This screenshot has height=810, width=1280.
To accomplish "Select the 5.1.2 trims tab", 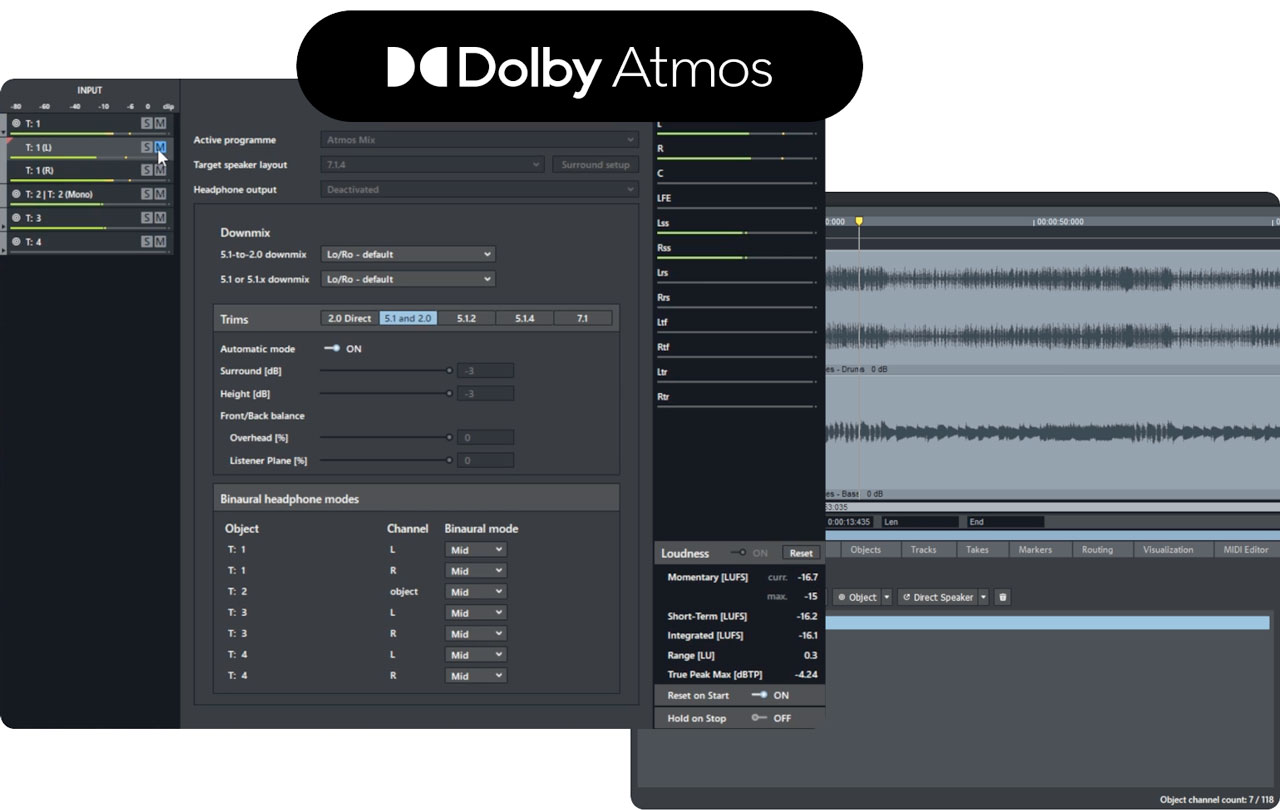I will click(x=466, y=318).
